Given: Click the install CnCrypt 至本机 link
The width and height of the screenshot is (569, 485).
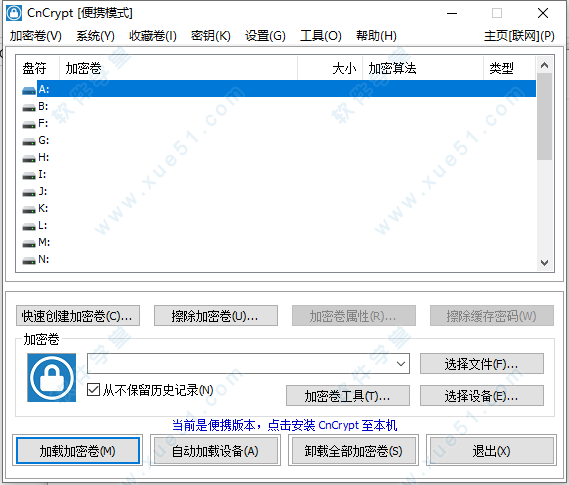Looking at the screenshot, I should 285,425.
